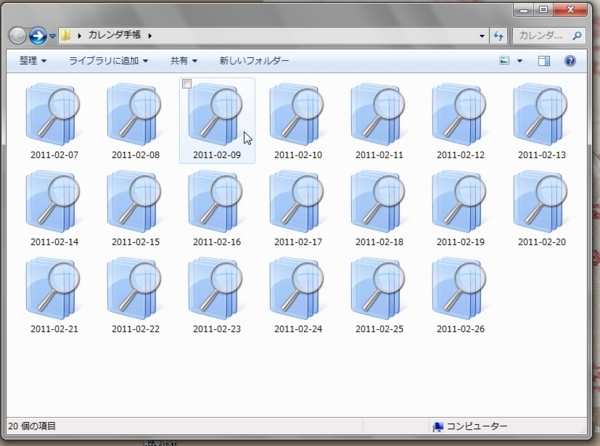
Task: Toggle the preview pane button
Action: [x=544, y=61]
